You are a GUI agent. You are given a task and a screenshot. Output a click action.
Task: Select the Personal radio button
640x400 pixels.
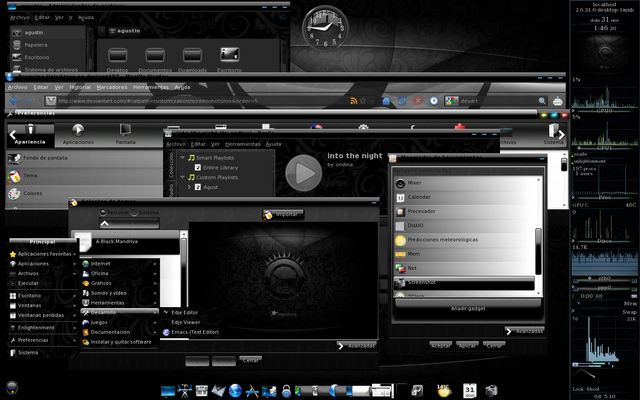pyautogui.click(x=103, y=213)
